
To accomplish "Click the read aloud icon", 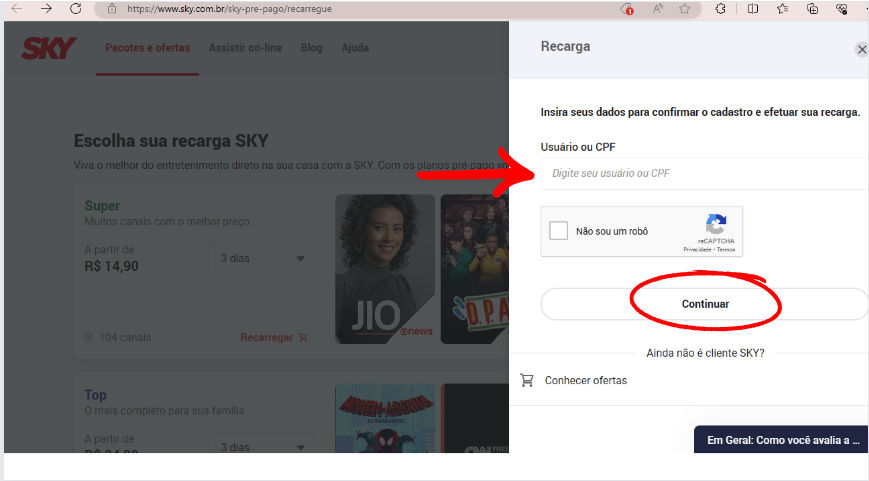I will pyautogui.click(x=658, y=8).
